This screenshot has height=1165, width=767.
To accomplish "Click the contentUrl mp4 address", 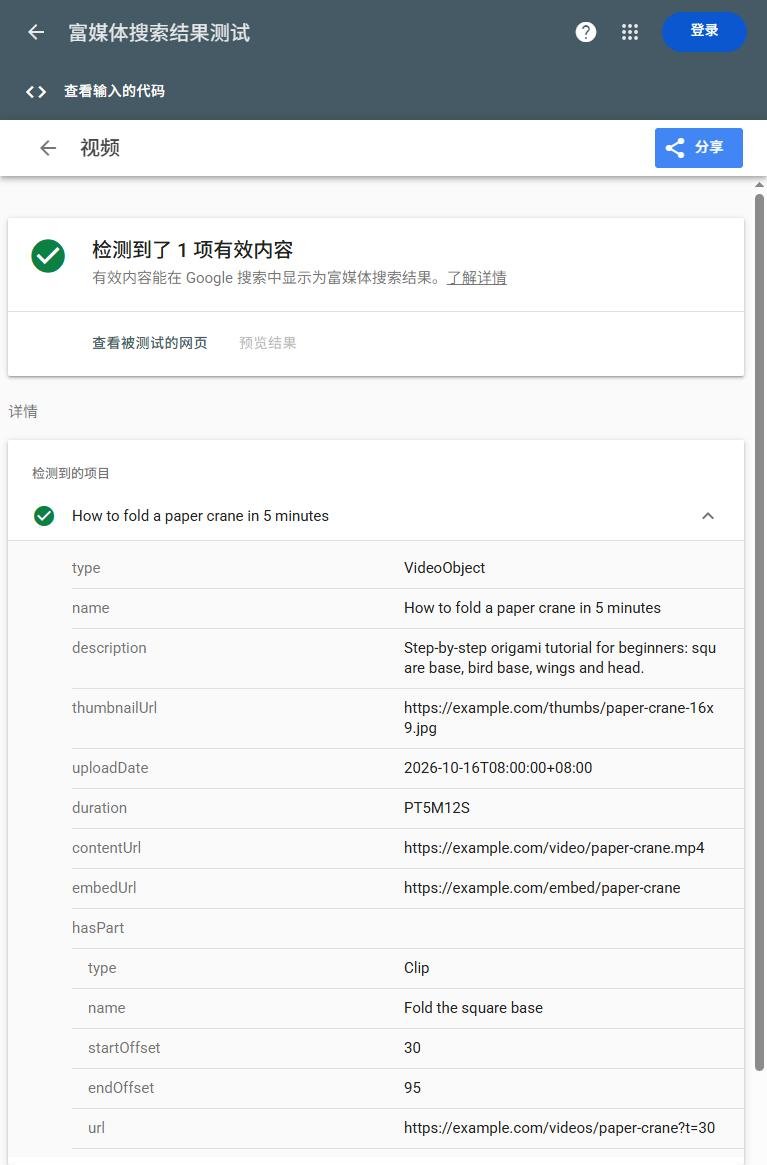I will click(x=554, y=848).
